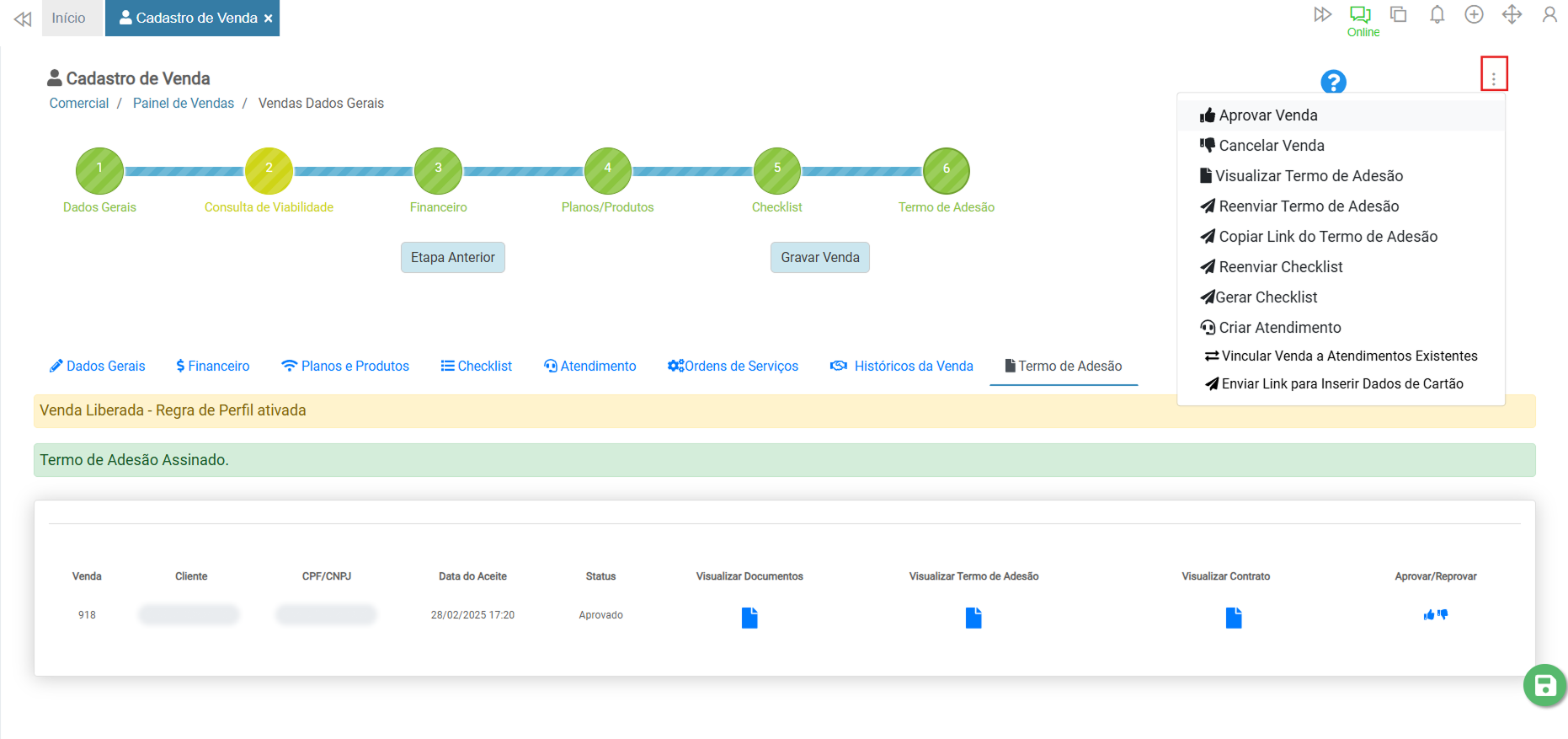This screenshot has width=1568, height=739.
Task: Click the blue help question mark icon
Action: click(x=1333, y=82)
